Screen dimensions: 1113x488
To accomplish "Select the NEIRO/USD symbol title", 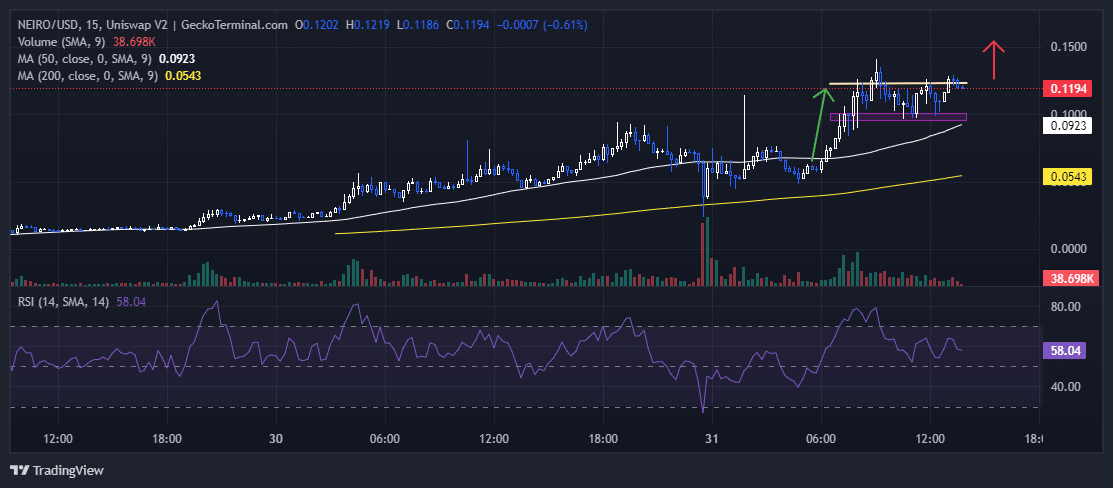I will tap(48, 25).
